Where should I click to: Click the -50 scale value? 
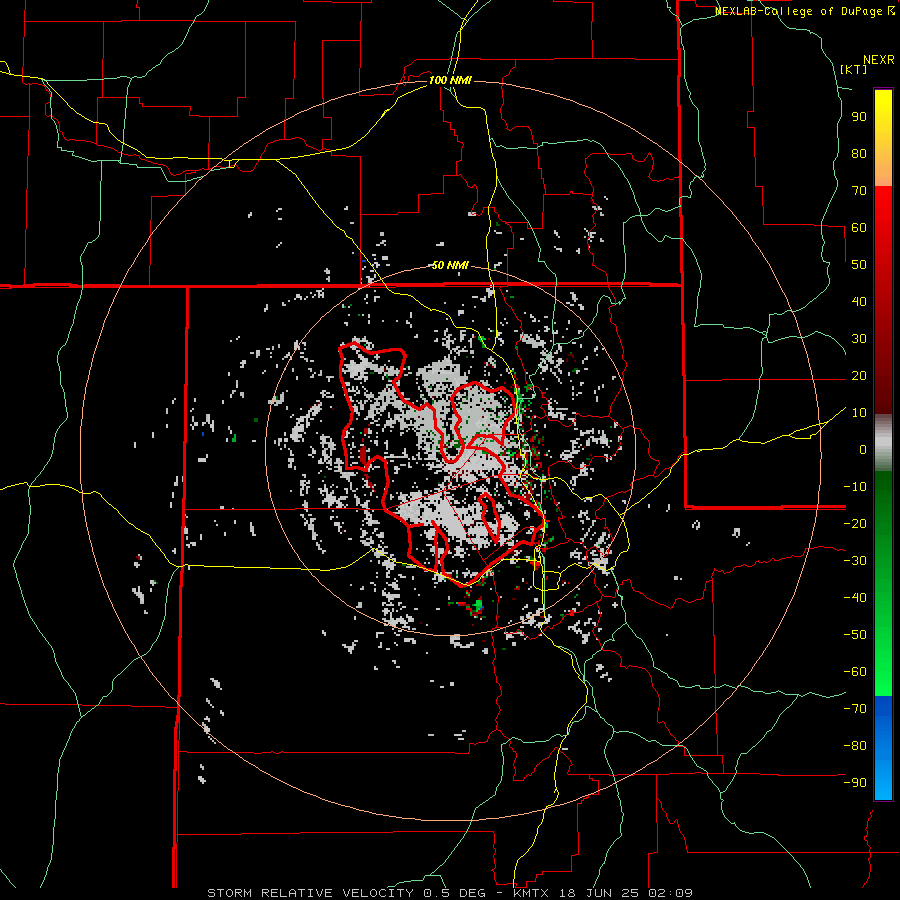(x=855, y=635)
